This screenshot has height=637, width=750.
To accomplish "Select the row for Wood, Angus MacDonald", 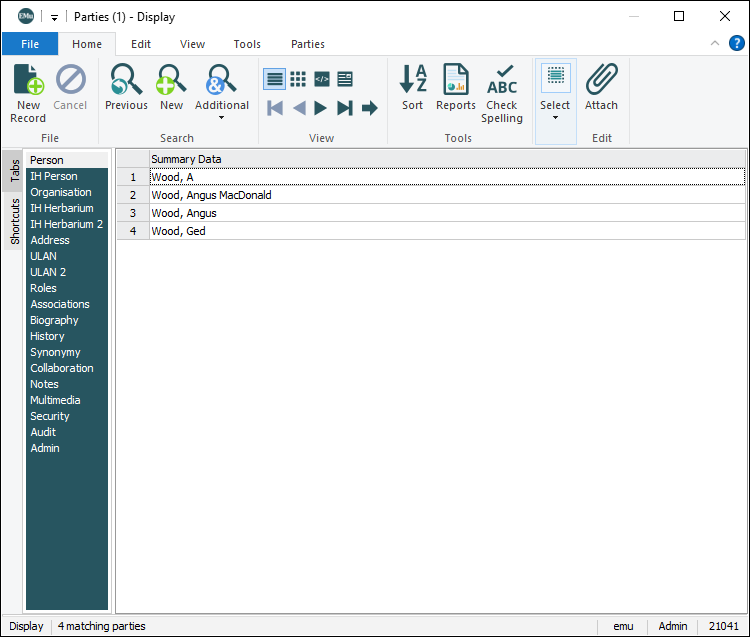I will (211, 195).
